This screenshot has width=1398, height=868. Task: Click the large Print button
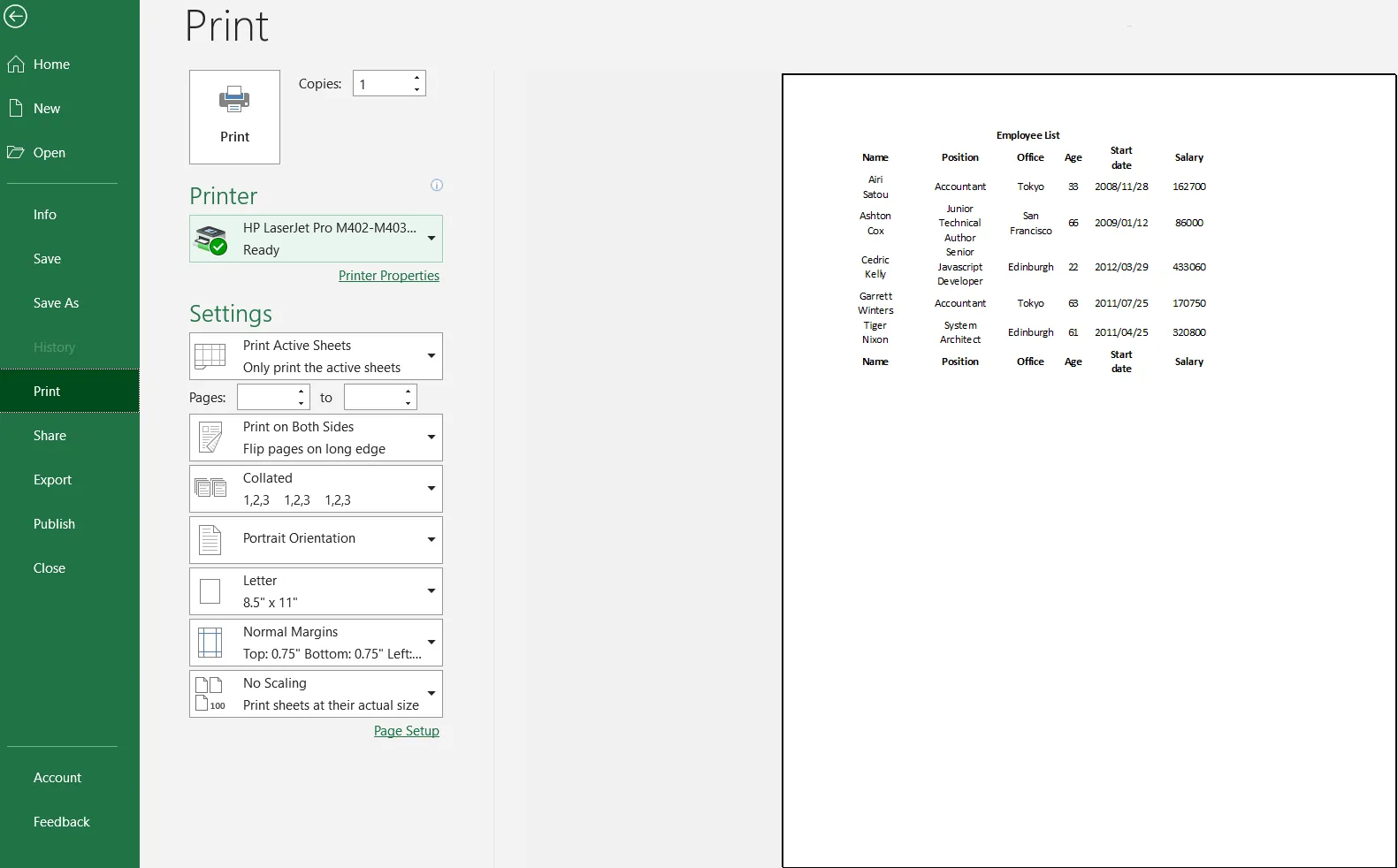234,117
